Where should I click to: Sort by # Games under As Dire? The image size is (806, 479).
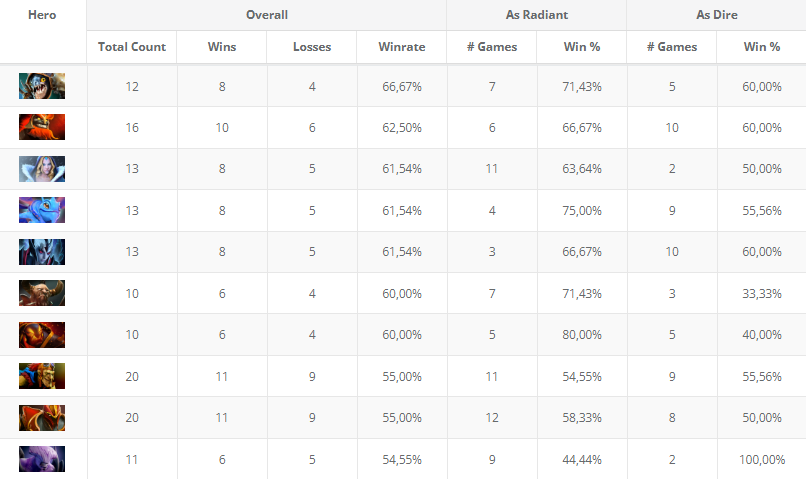pyautogui.click(x=671, y=47)
